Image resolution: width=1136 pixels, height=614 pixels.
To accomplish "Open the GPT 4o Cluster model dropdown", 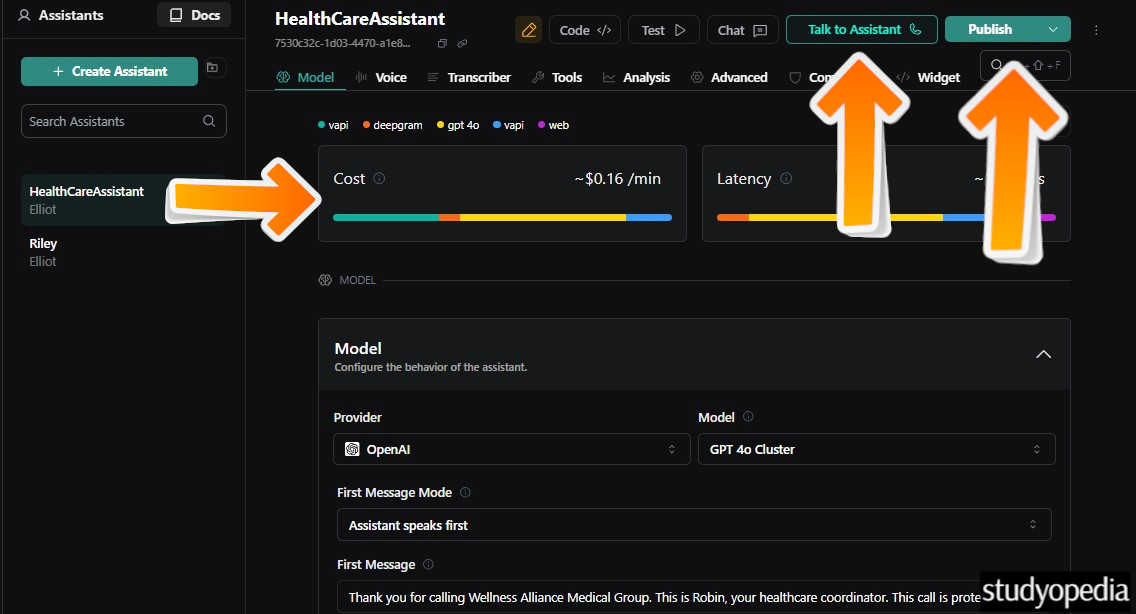I will (x=876, y=449).
